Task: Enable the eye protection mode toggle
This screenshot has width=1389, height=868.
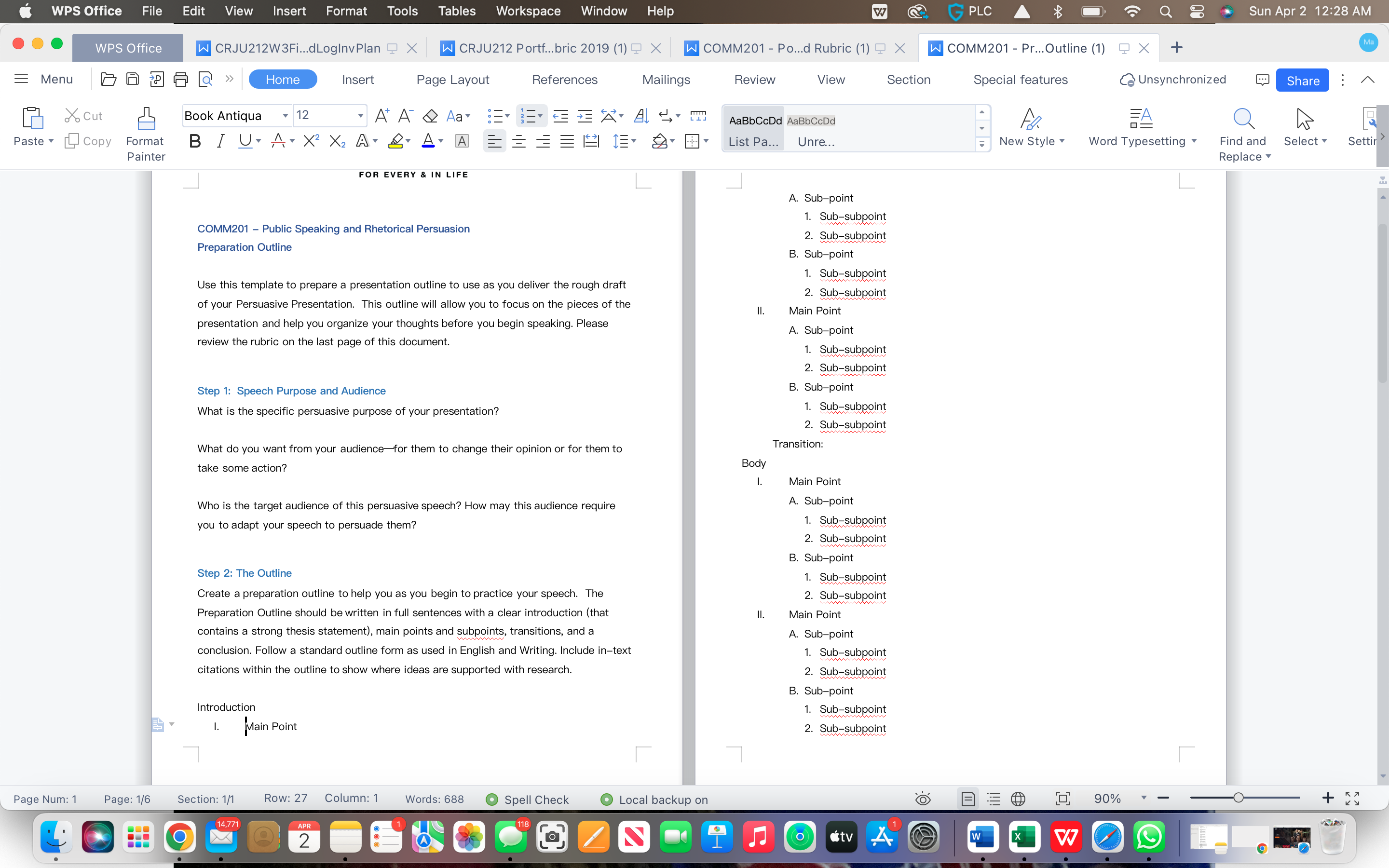Action: click(x=922, y=798)
